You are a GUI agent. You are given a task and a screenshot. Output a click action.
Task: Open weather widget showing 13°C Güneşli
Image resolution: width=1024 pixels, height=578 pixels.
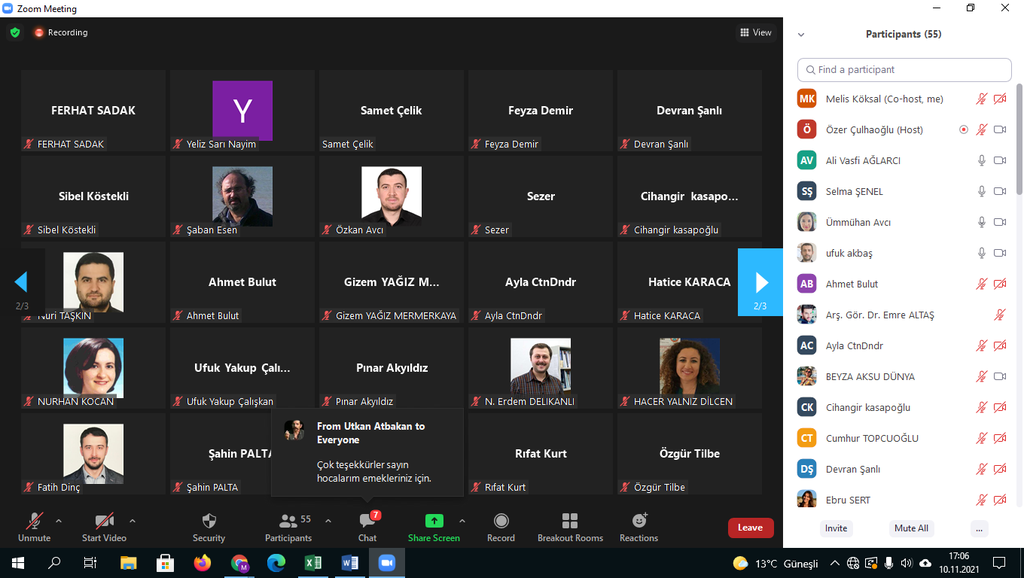pyautogui.click(x=776, y=563)
